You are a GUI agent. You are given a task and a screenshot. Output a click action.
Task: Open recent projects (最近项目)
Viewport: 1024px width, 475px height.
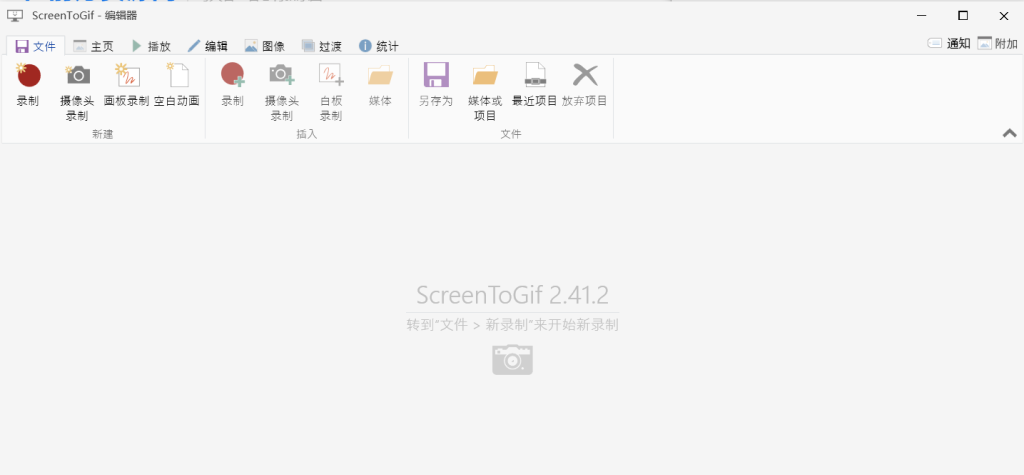tap(534, 85)
